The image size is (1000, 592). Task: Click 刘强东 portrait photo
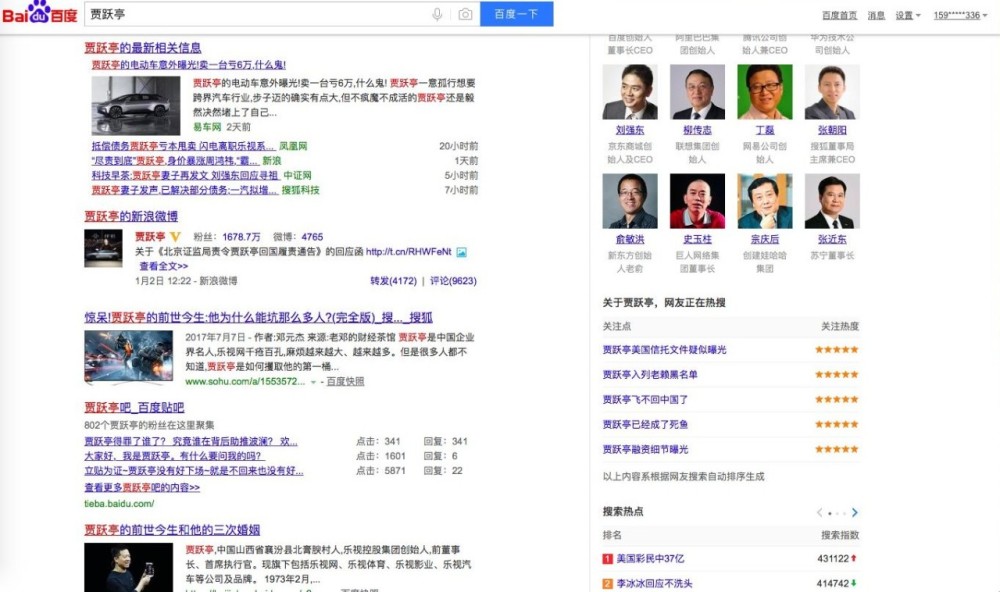629,92
